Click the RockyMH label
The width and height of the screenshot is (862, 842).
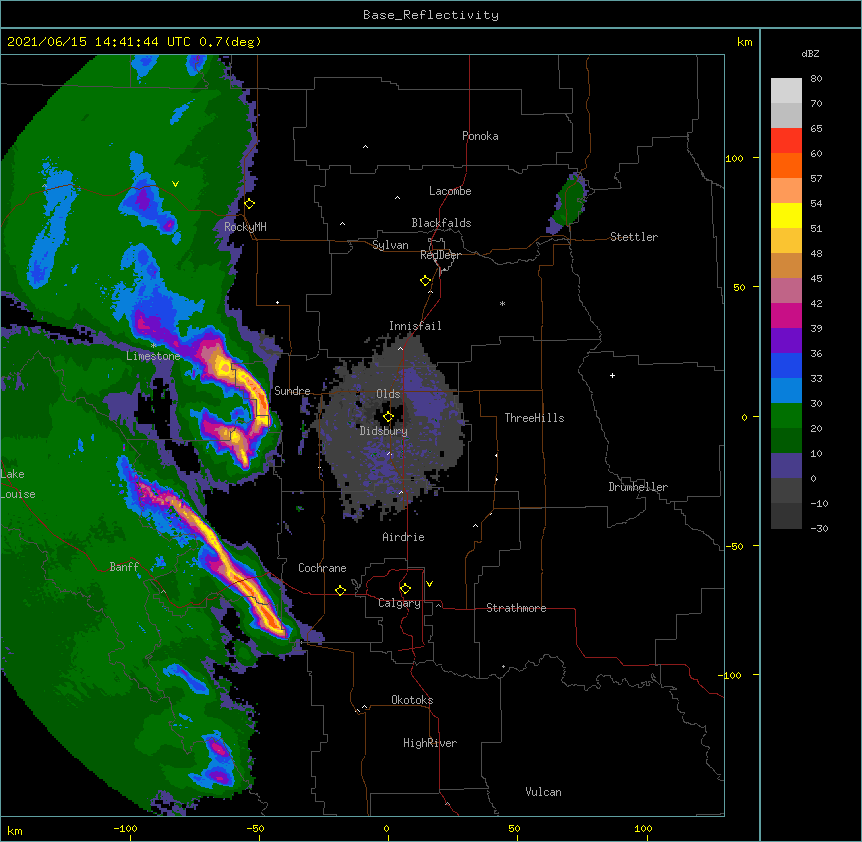[245, 227]
